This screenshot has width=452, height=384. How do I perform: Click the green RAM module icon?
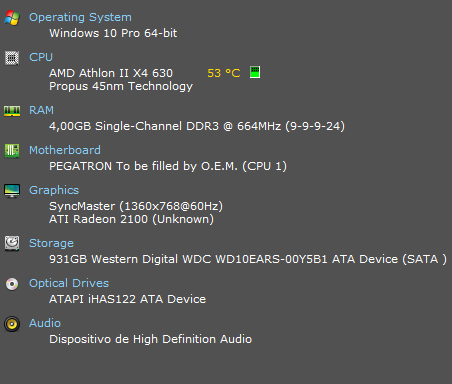click(x=12, y=111)
